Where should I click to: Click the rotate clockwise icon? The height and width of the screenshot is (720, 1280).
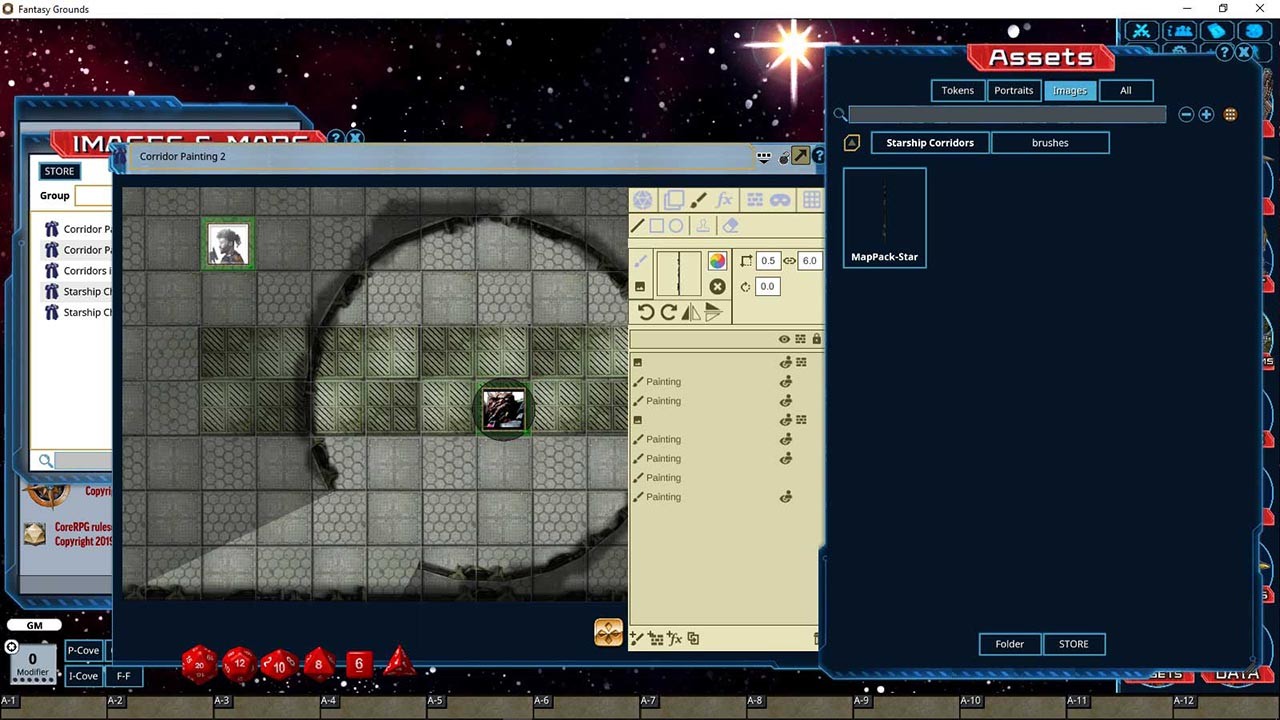tap(668, 312)
